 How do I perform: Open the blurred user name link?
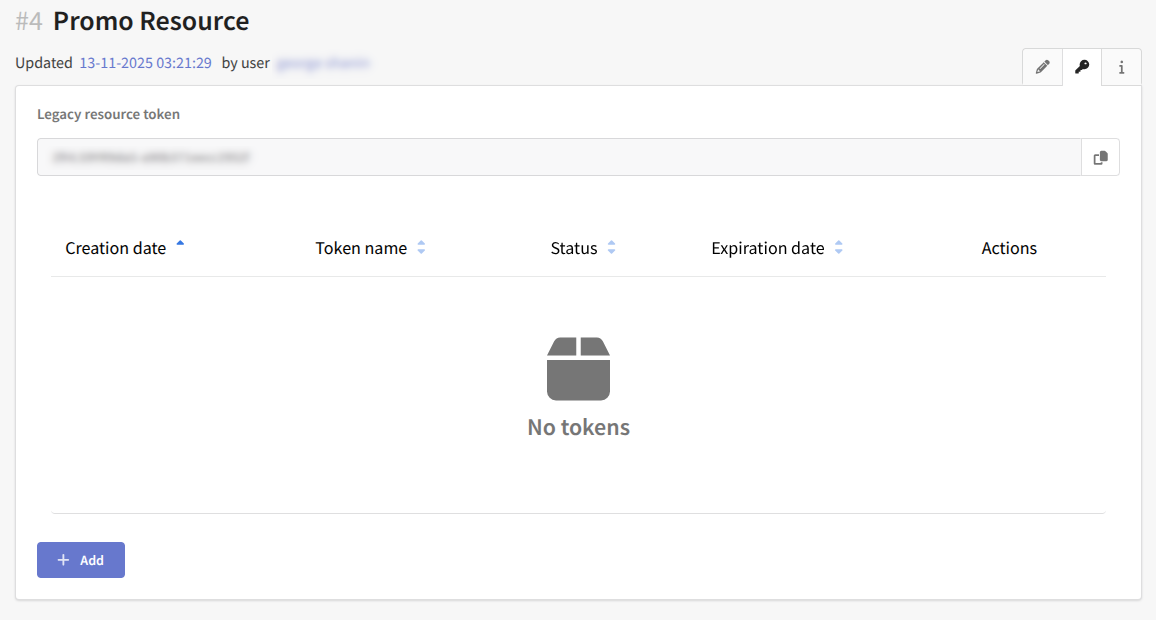[x=323, y=63]
